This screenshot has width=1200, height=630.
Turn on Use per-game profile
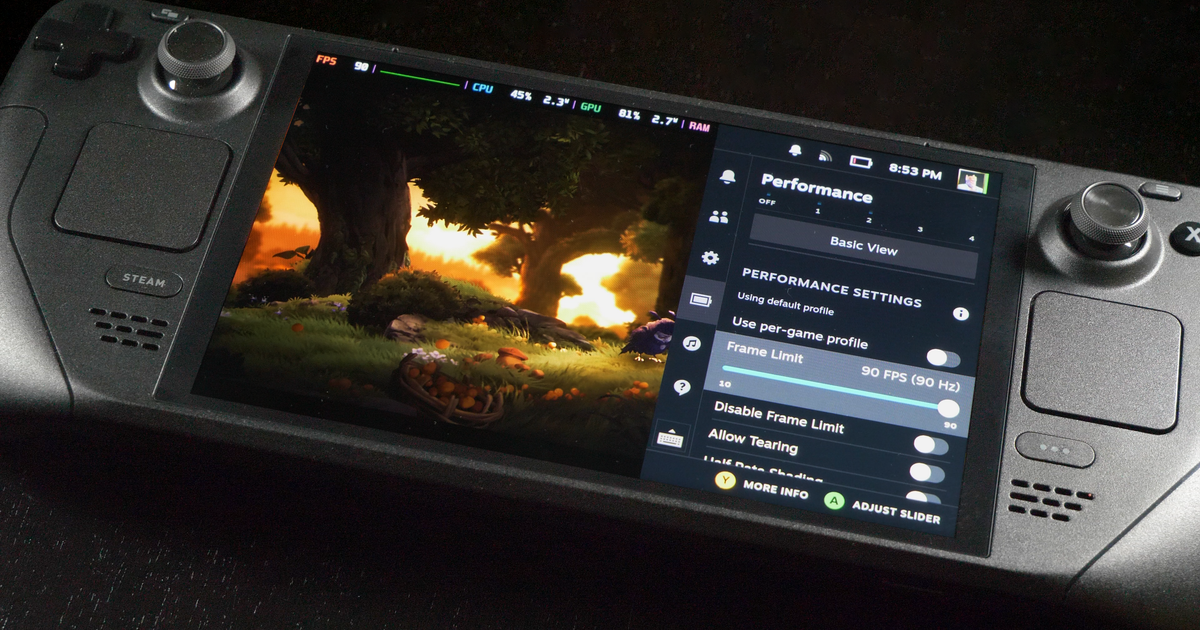coord(800,335)
